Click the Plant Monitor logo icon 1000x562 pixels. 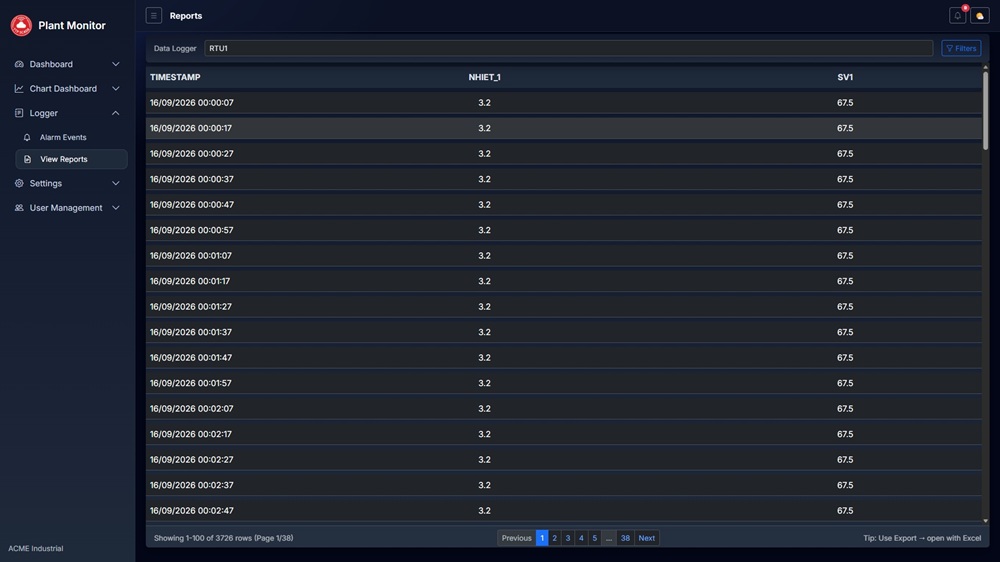point(21,26)
